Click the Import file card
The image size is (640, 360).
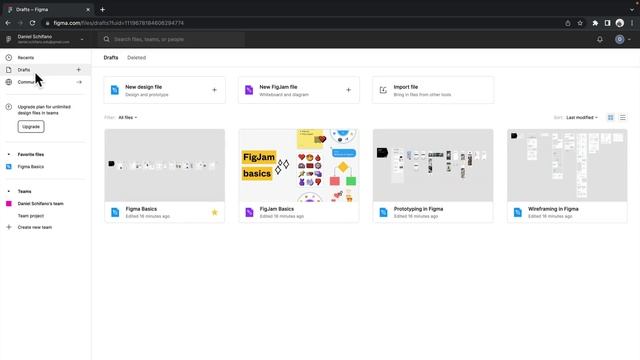coord(433,90)
